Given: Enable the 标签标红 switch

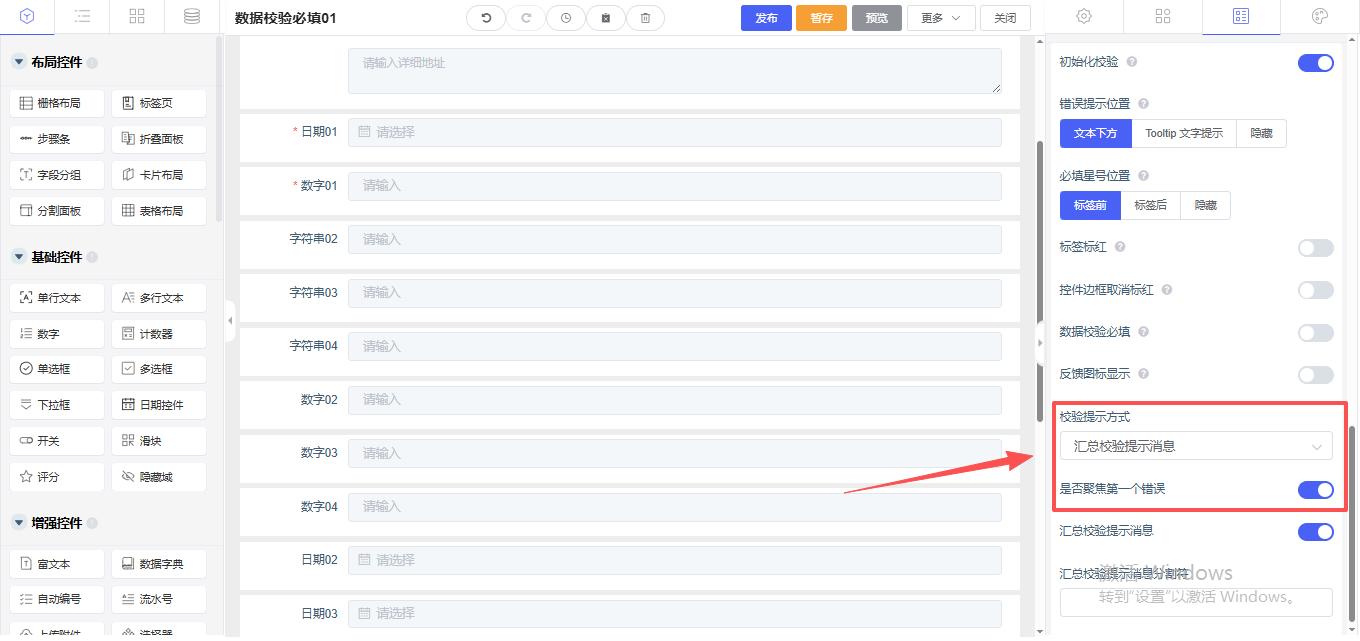Looking at the screenshot, I should 1315,248.
